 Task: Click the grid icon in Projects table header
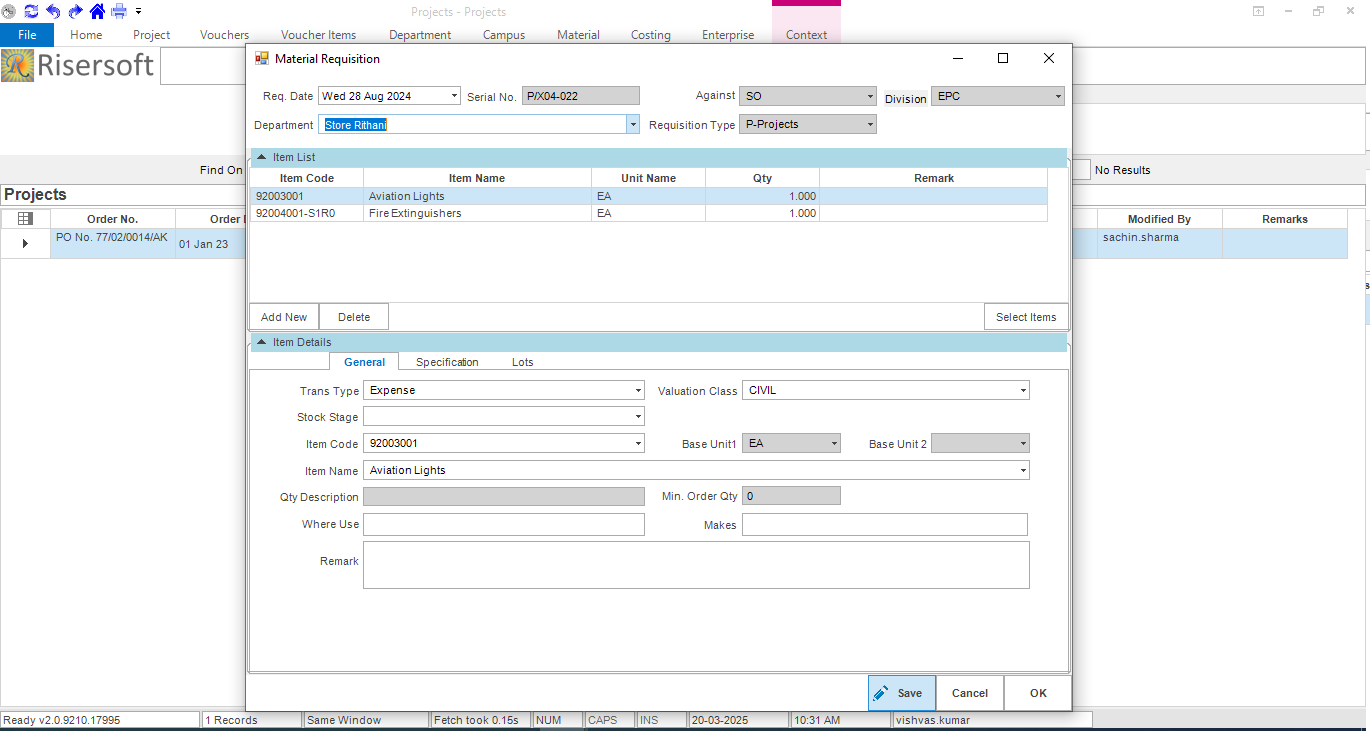pyautogui.click(x=26, y=219)
